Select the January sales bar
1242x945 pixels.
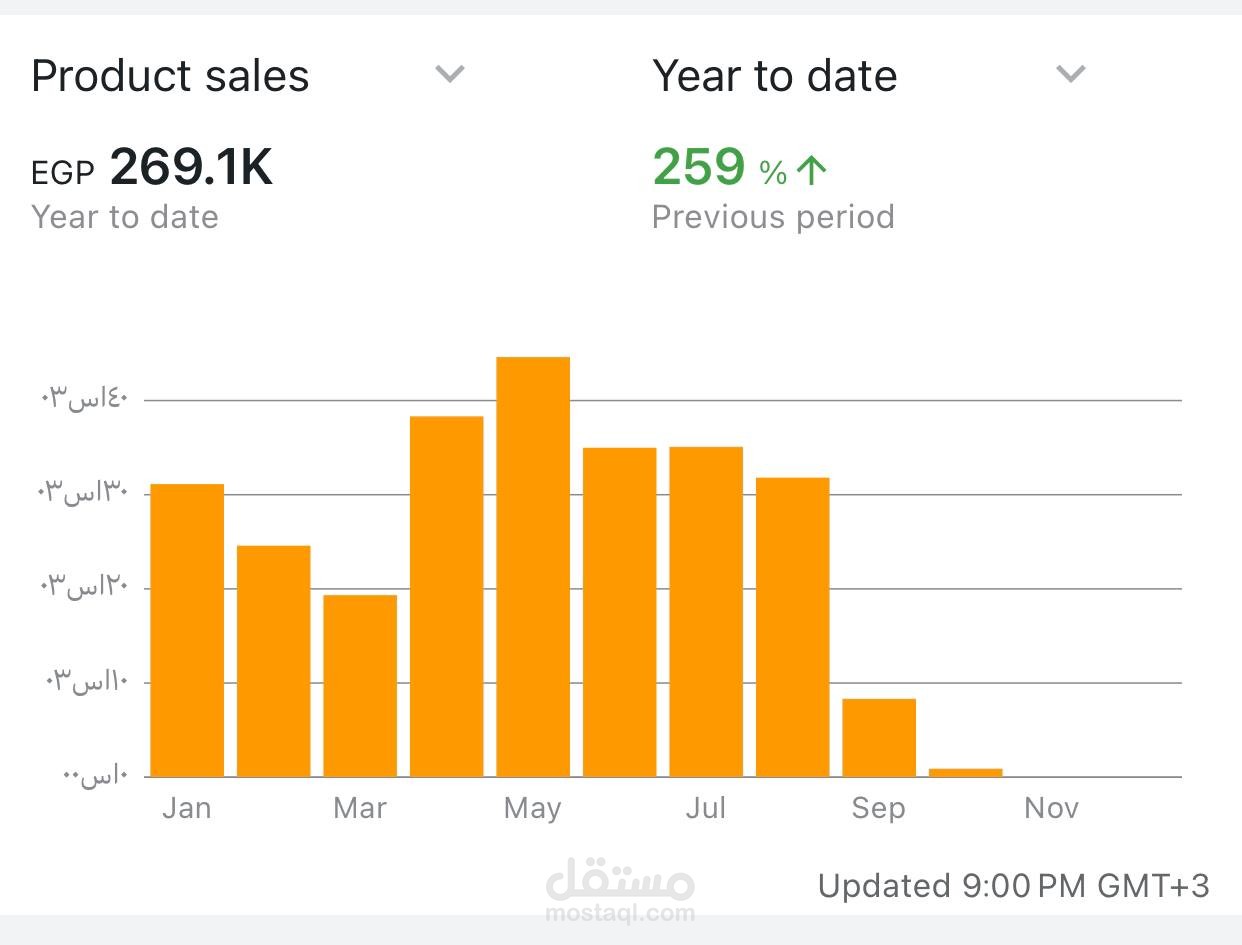coord(187,630)
